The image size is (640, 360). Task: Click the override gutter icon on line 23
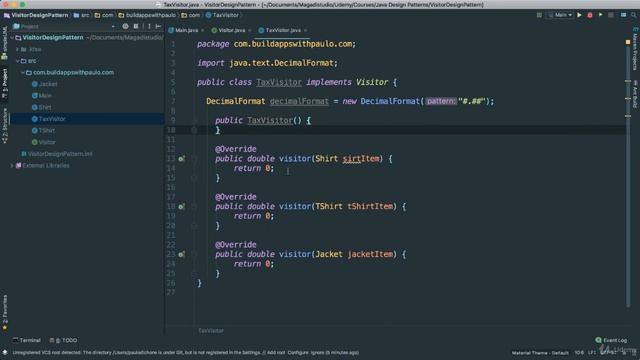[181, 254]
